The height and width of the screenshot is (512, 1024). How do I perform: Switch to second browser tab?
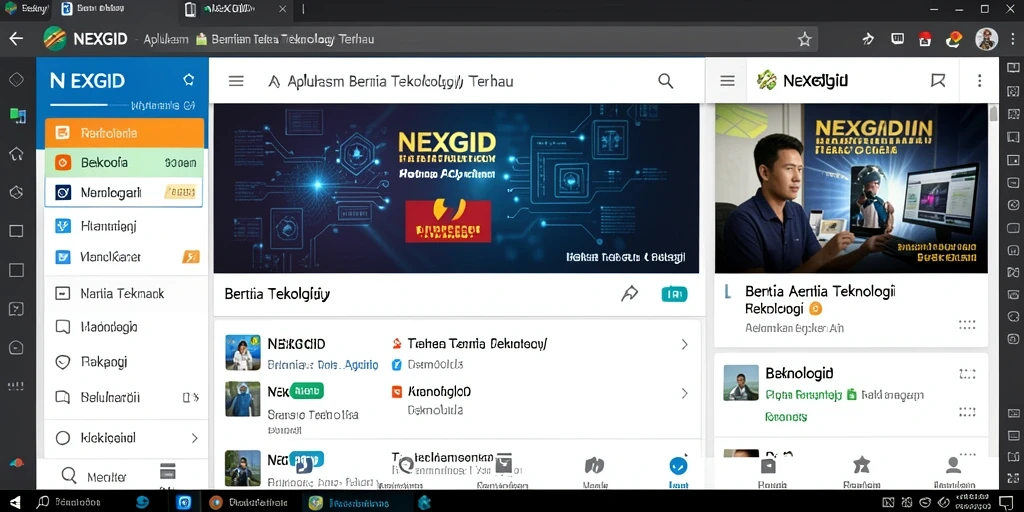(92, 9)
